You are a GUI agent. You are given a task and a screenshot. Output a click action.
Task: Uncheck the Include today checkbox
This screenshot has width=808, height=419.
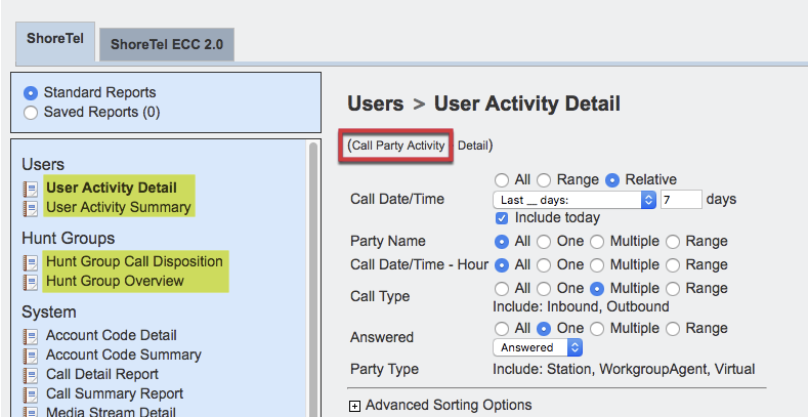tap(502, 218)
